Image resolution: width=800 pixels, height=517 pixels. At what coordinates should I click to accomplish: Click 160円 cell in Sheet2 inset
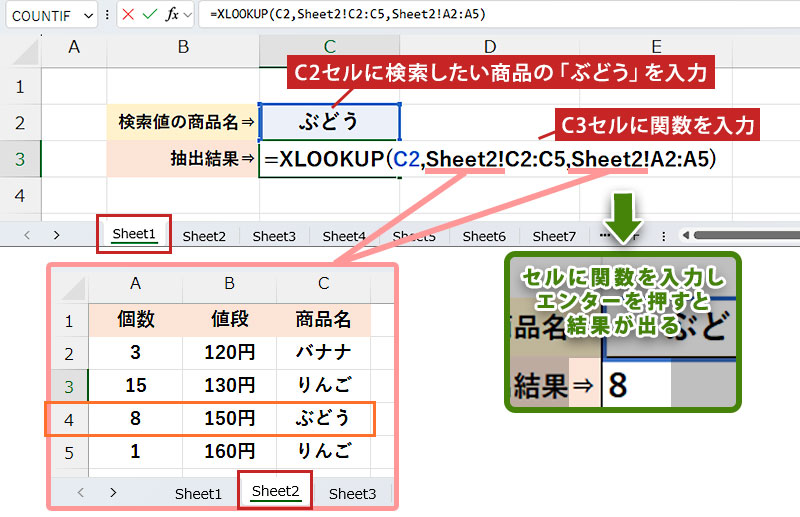[x=230, y=452]
